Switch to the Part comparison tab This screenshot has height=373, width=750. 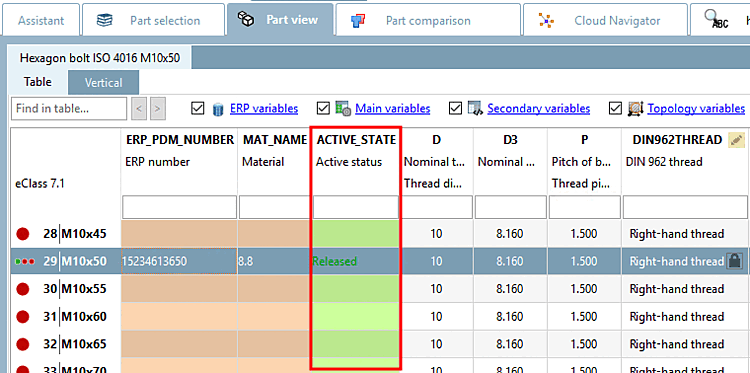click(x=428, y=20)
